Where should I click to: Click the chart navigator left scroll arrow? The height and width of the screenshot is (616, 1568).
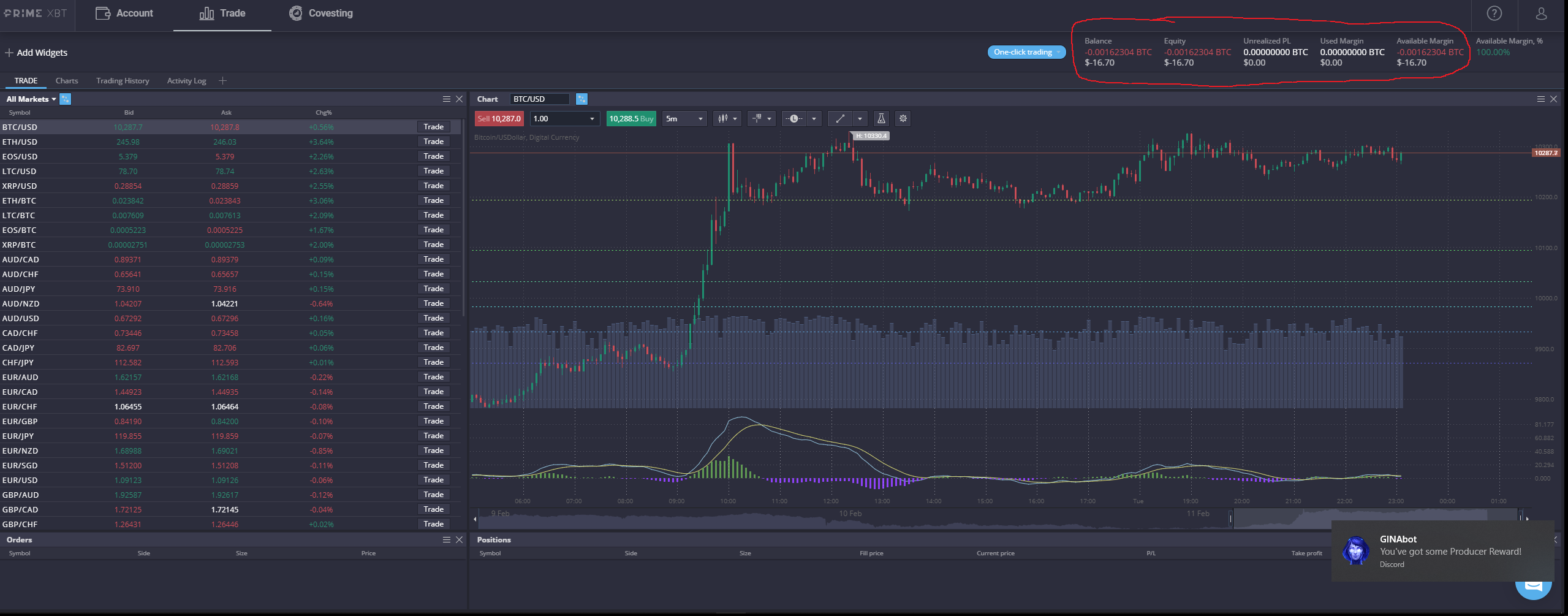pos(475,519)
